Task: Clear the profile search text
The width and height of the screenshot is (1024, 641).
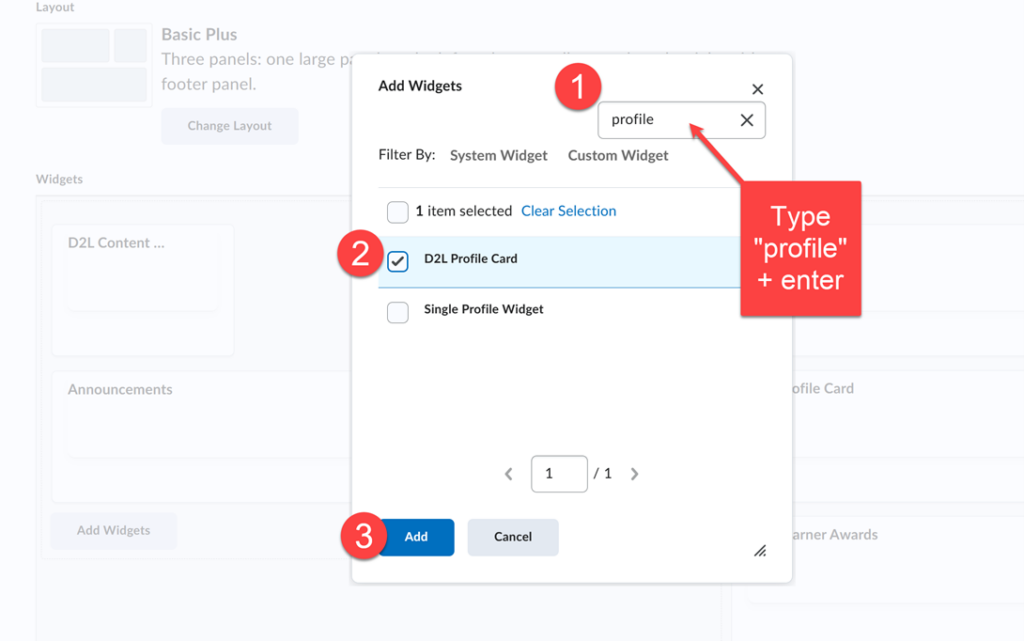Action: click(746, 120)
